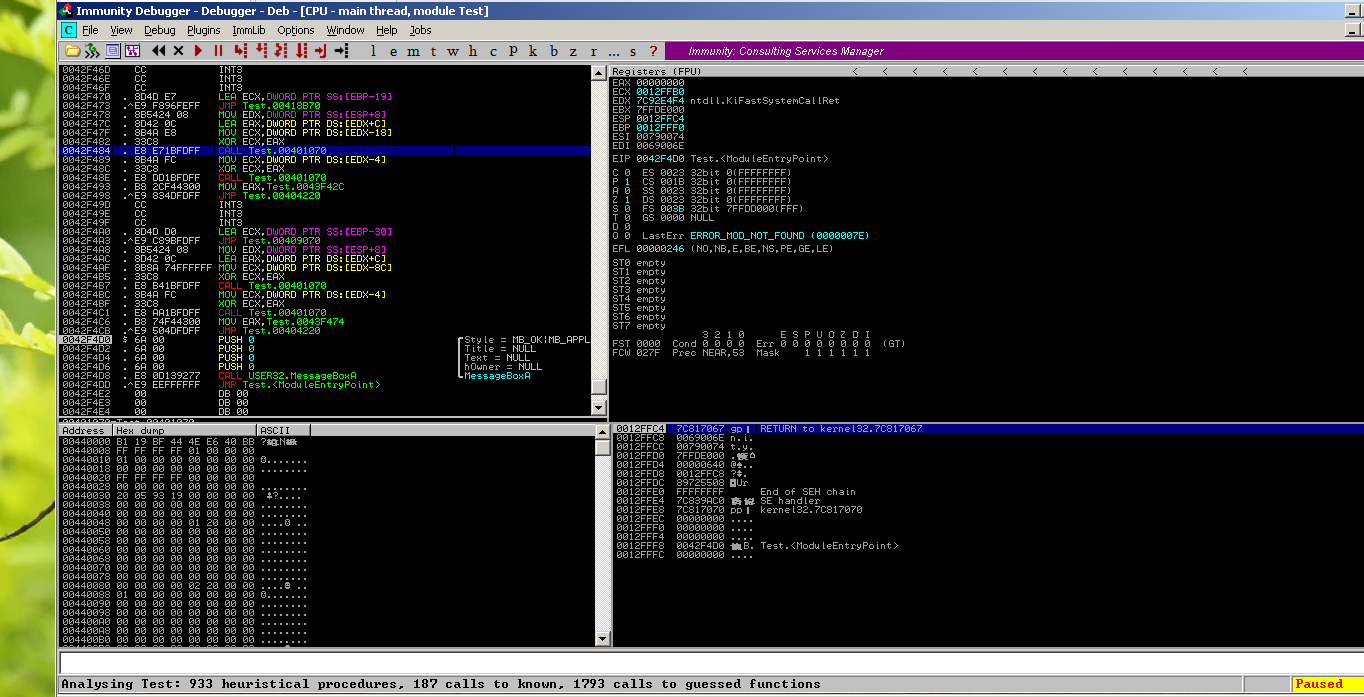The image size is (1364, 697).
Task: Open the graph view toolbar icon
Action: click(132, 51)
